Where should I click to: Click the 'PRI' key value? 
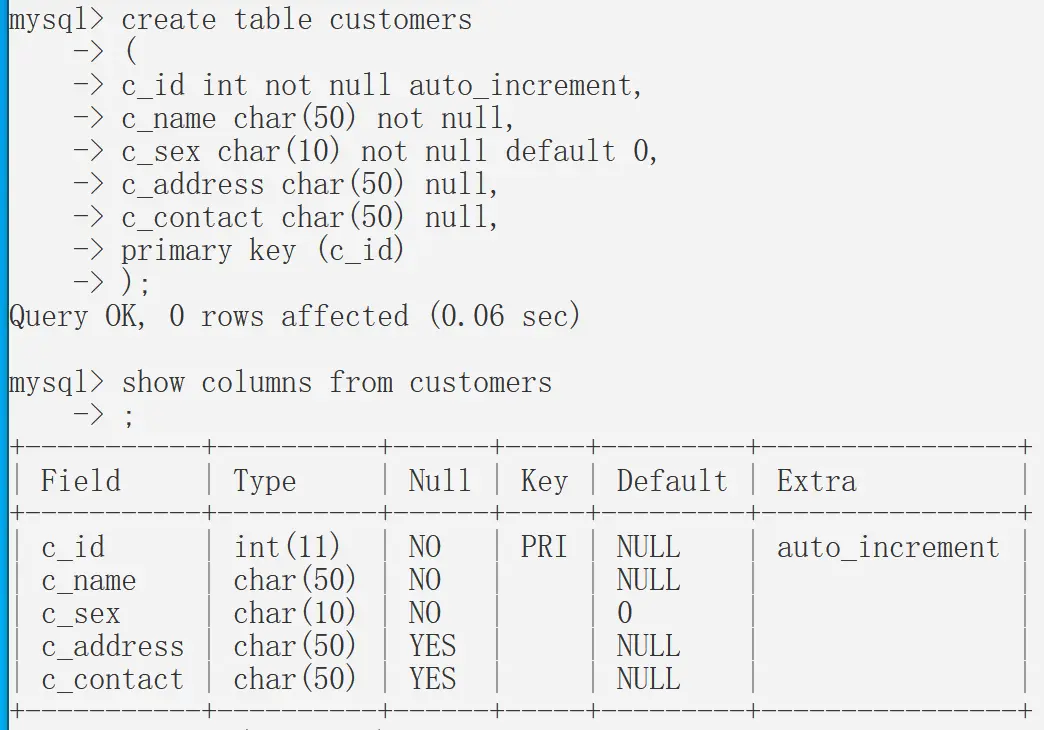tap(543, 547)
